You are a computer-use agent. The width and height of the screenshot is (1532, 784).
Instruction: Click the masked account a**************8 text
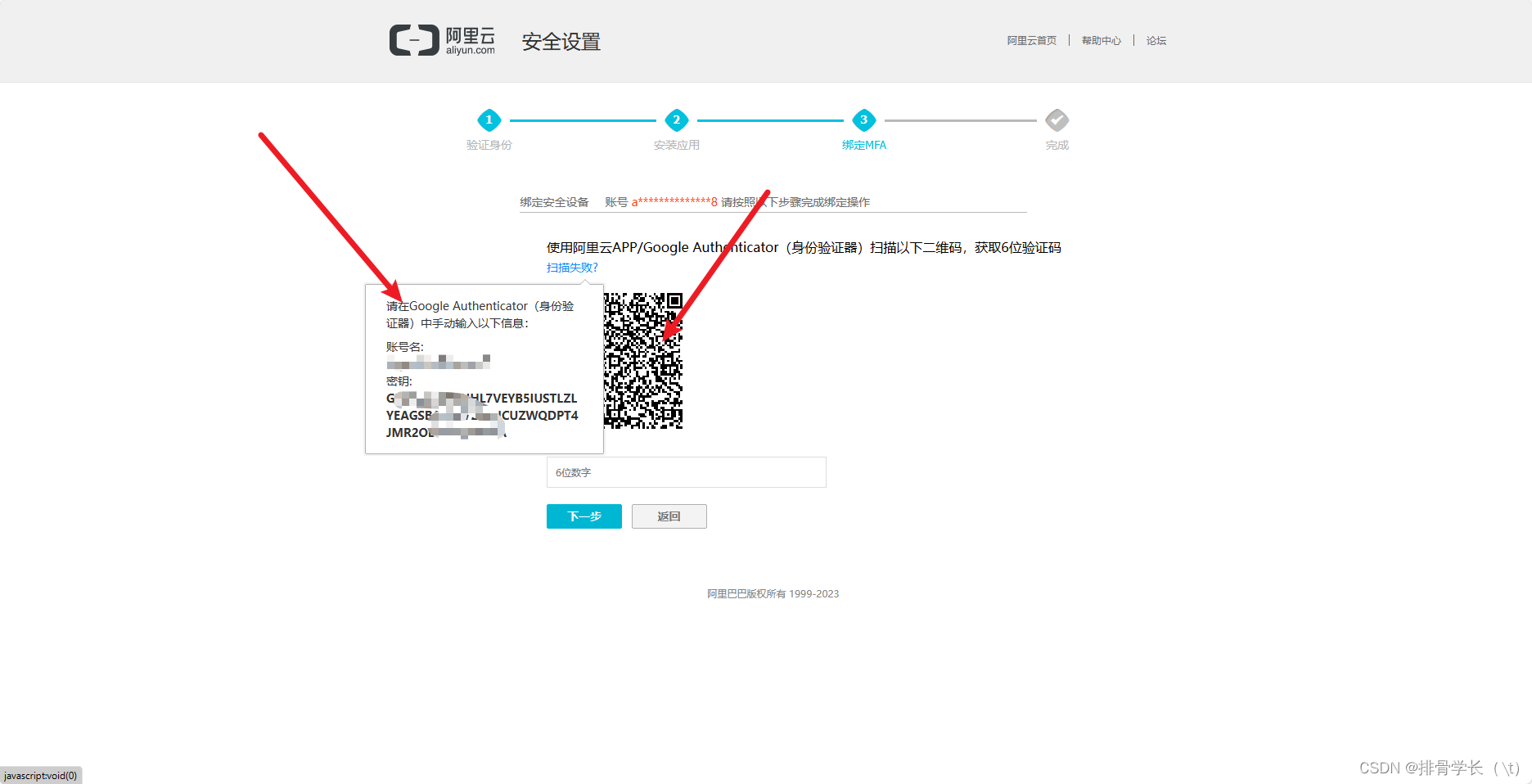pos(674,202)
